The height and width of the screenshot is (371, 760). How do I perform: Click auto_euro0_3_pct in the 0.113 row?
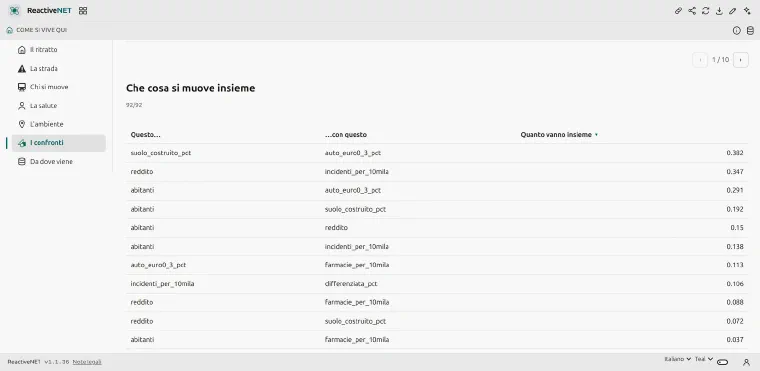click(158, 265)
